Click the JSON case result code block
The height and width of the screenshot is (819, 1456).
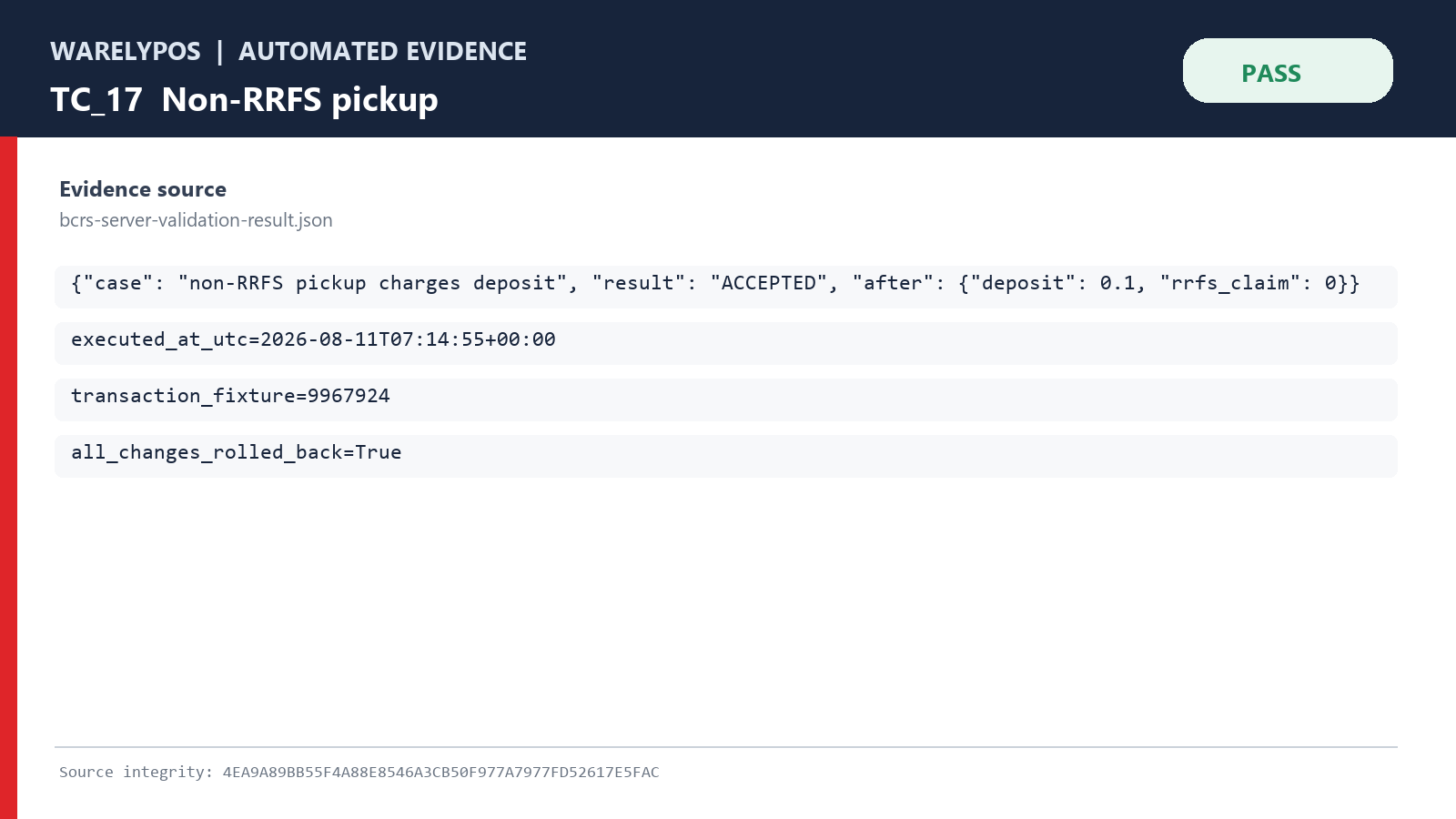tap(726, 287)
